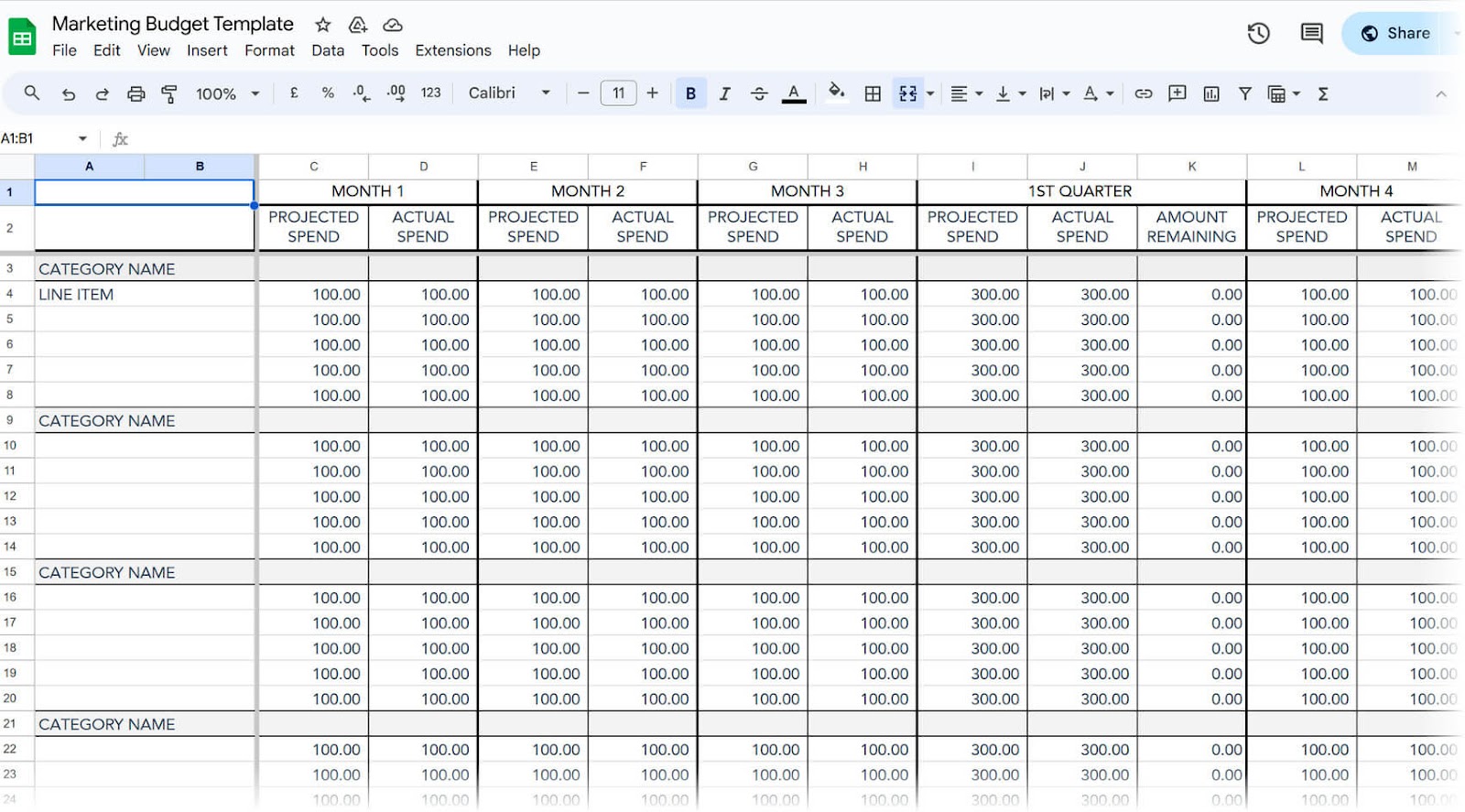Open the Format menu

pos(269,50)
